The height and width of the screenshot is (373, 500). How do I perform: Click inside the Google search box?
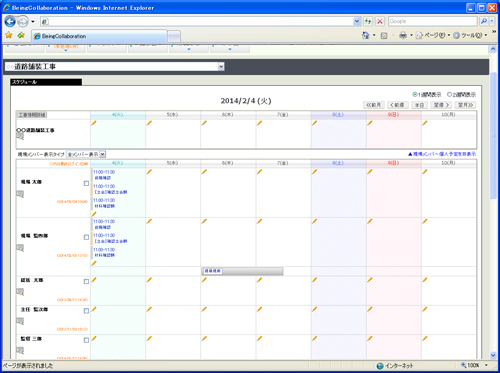pos(433,21)
